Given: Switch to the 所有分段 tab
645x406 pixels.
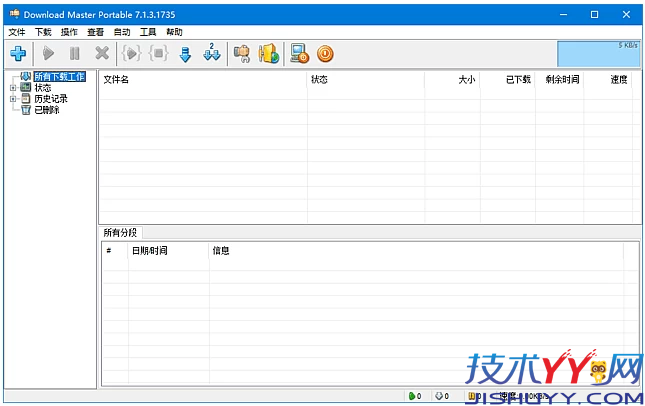Looking at the screenshot, I should click(120, 233).
